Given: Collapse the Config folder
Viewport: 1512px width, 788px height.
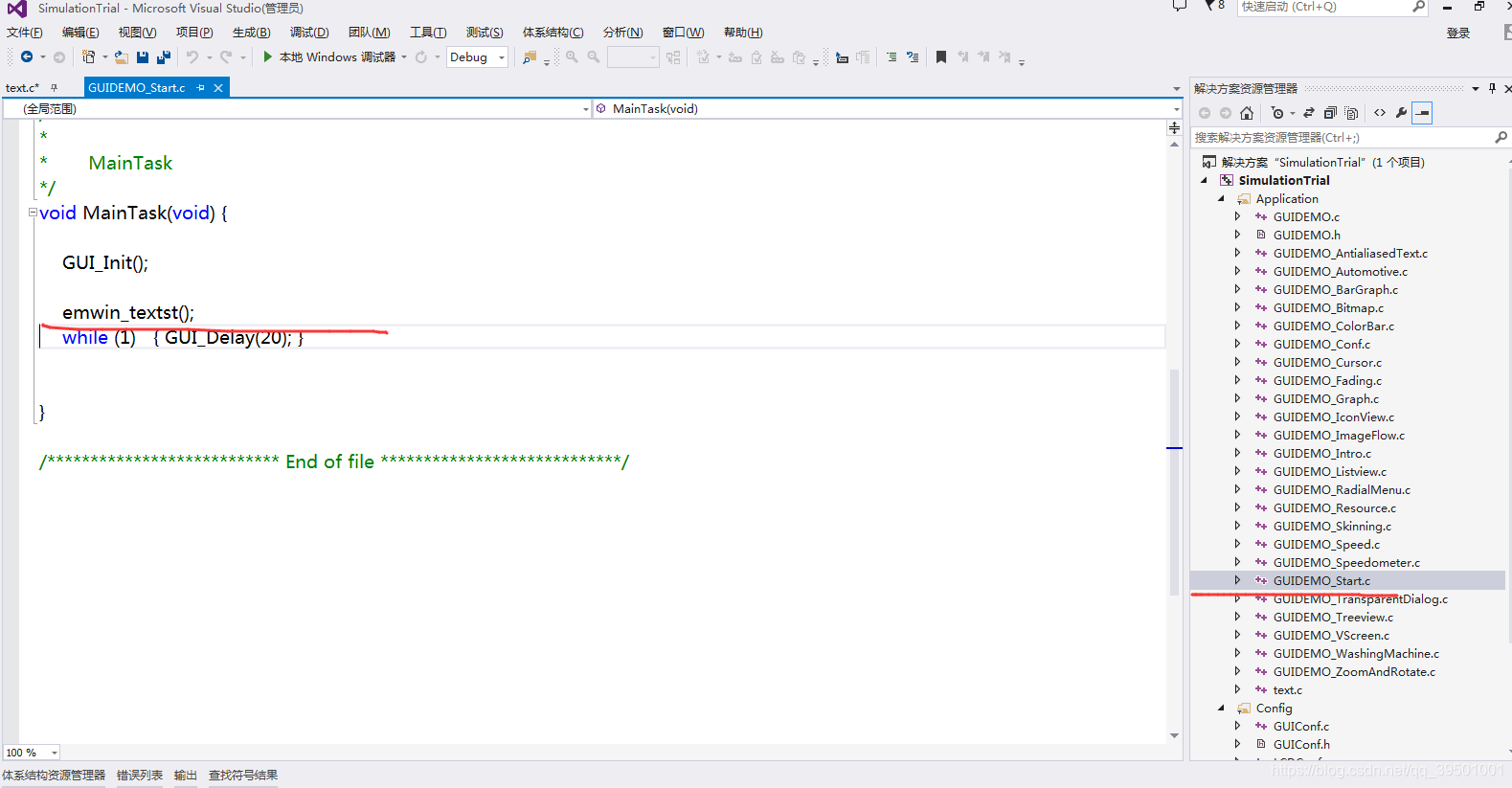Looking at the screenshot, I should click(1221, 708).
